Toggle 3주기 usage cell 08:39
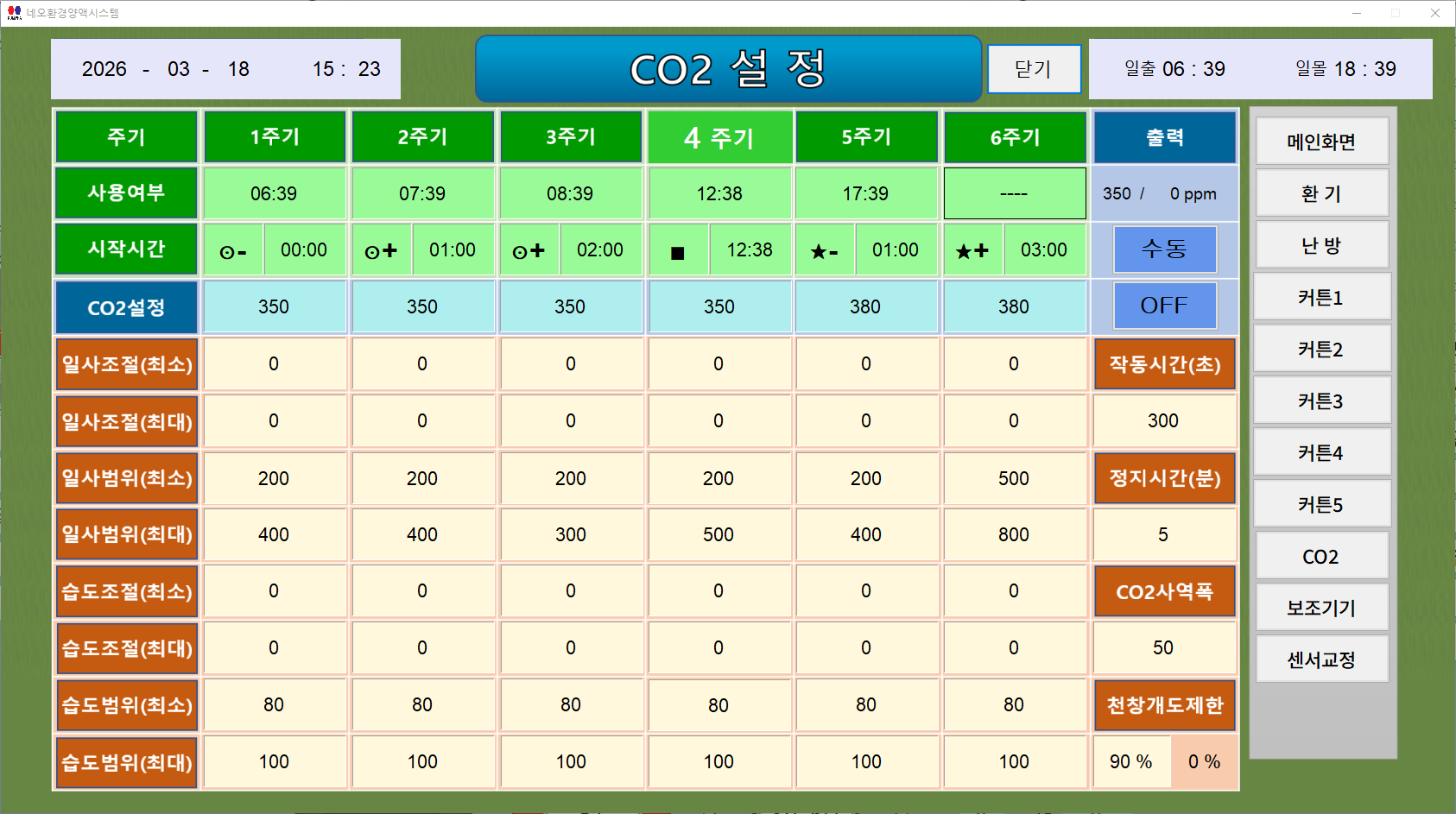This screenshot has width=1456, height=814. pos(570,193)
